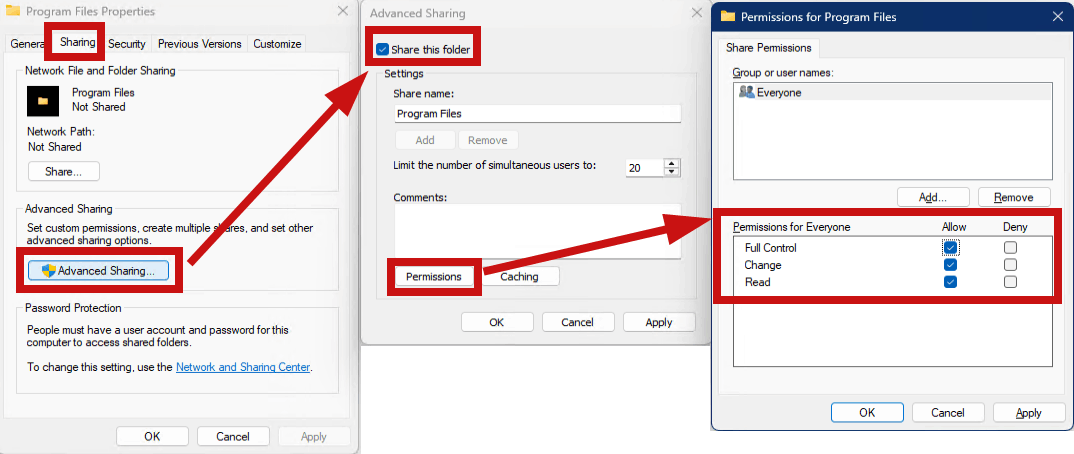The height and width of the screenshot is (454, 1074).
Task: Check Deny box for Full Control
Action: click(x=1010, y=247)
